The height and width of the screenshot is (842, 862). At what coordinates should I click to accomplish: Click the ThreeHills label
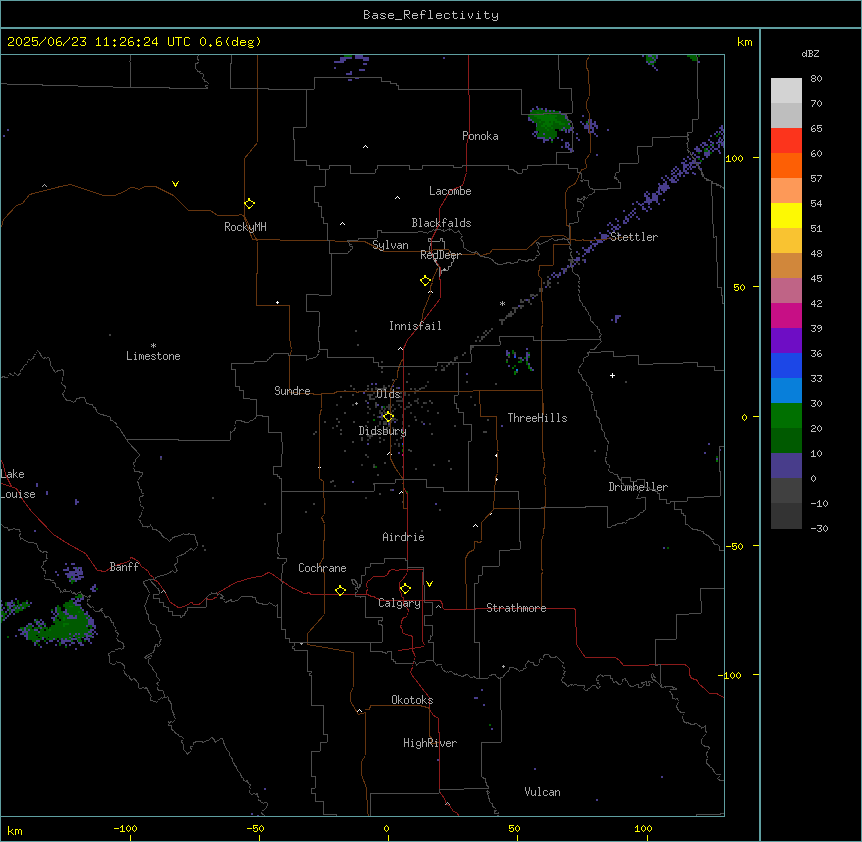537,418
